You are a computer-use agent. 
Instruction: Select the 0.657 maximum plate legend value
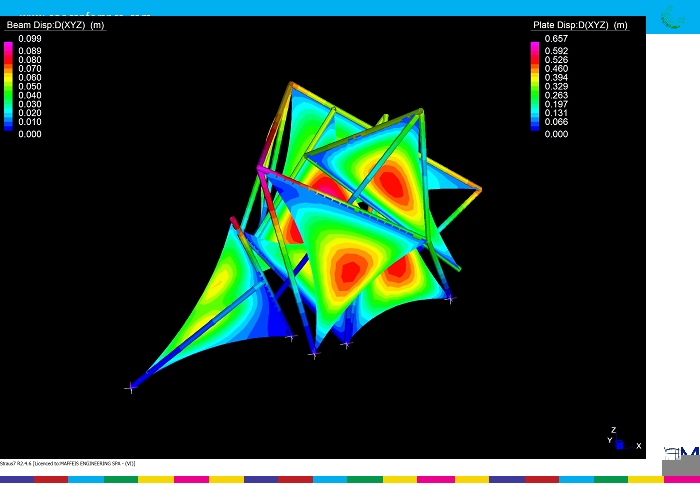(556, 39)
